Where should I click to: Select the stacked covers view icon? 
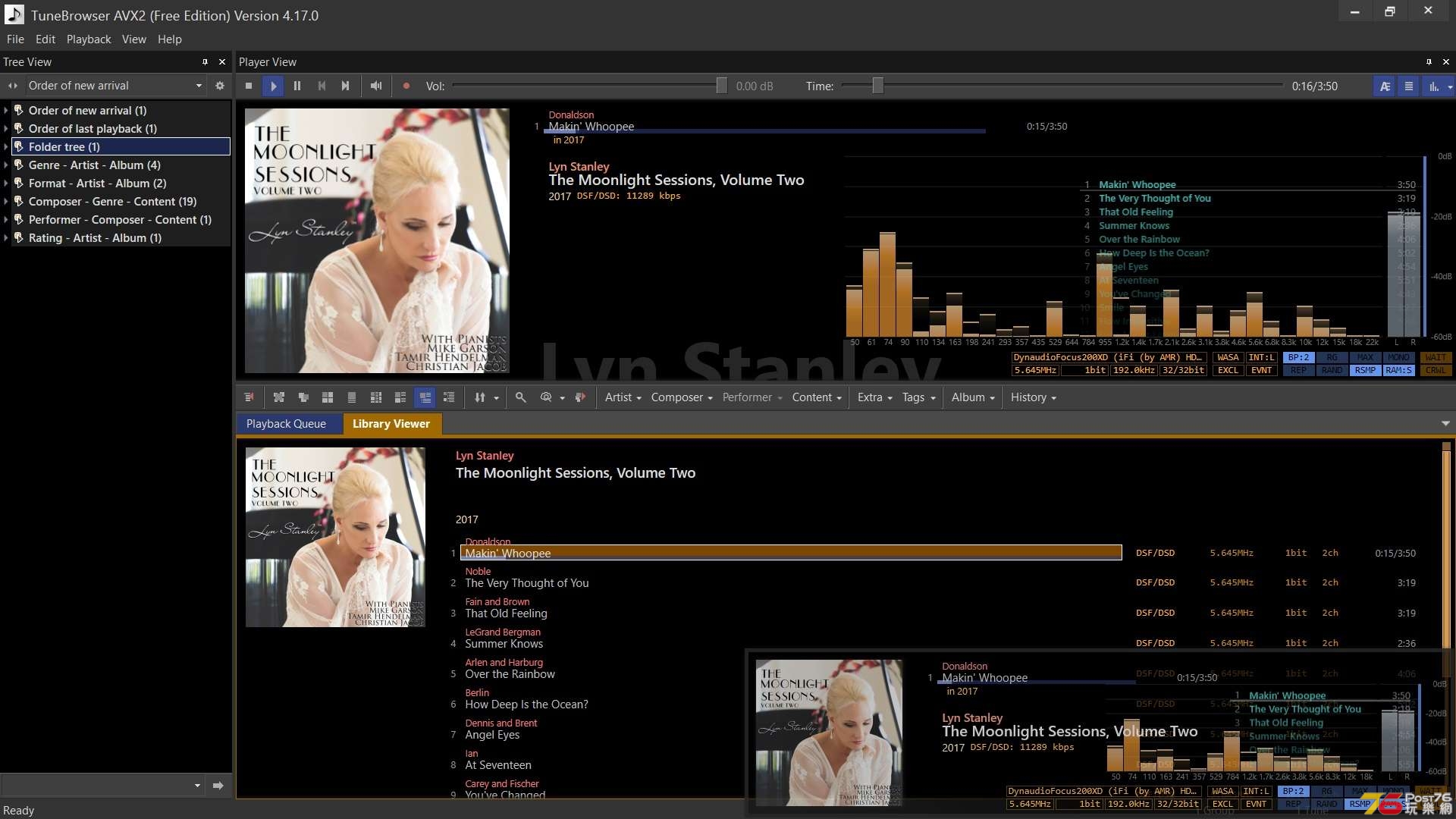pyautogui.click(x=303, y=397)
